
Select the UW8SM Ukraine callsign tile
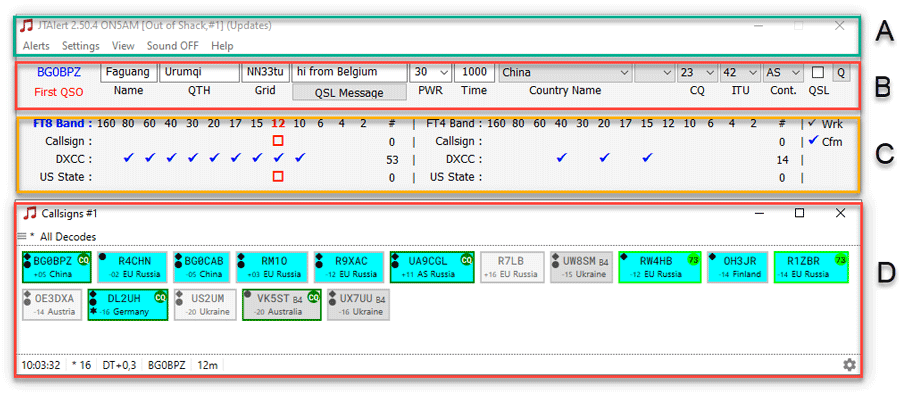point(581,266)
